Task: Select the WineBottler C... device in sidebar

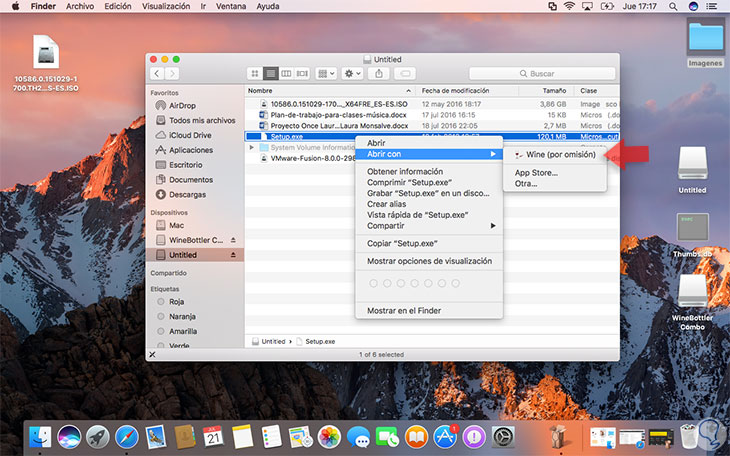Action: click(196, 240)
